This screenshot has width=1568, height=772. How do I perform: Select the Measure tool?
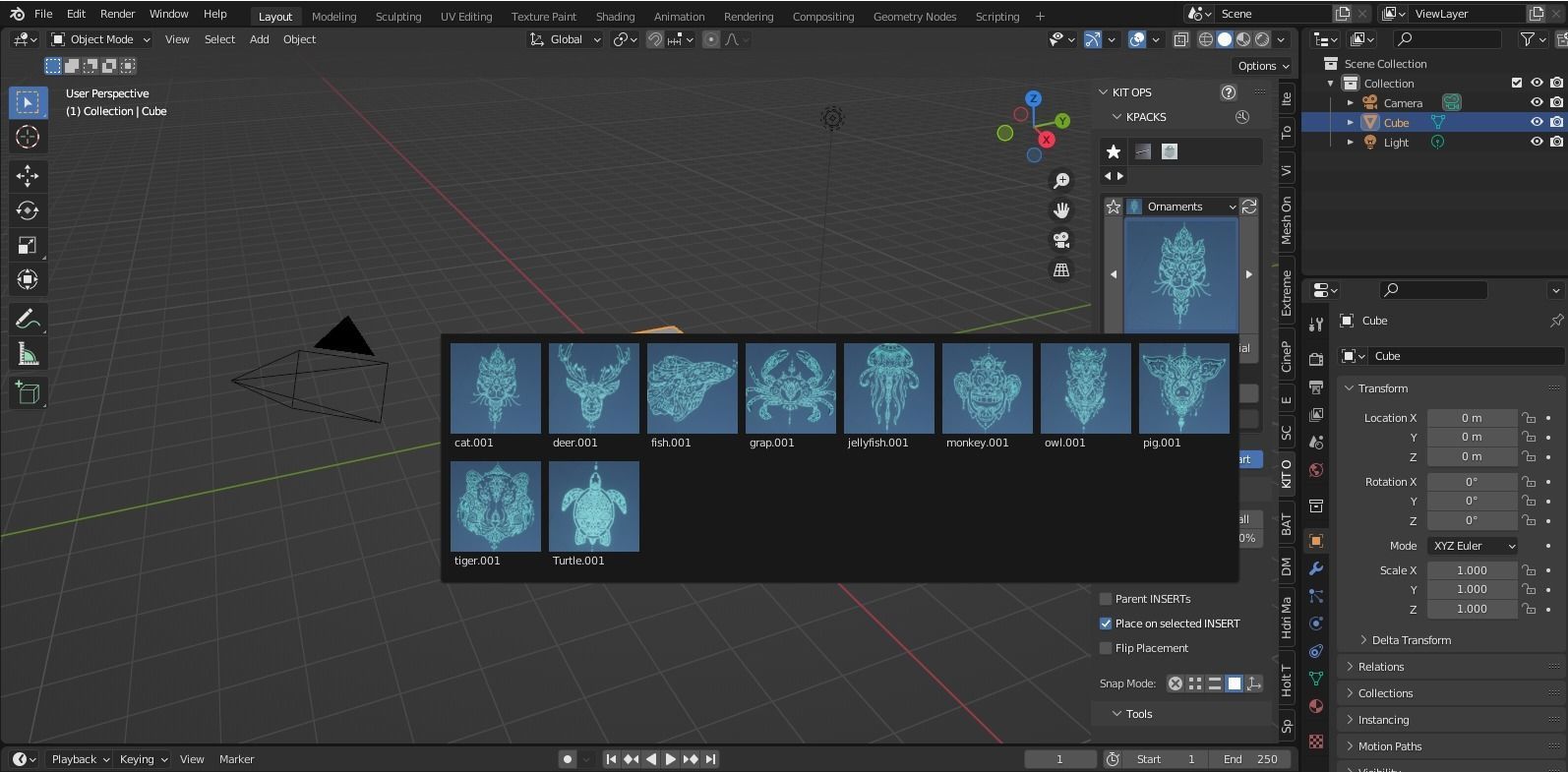pyautogui.click(x=28, y=354)
